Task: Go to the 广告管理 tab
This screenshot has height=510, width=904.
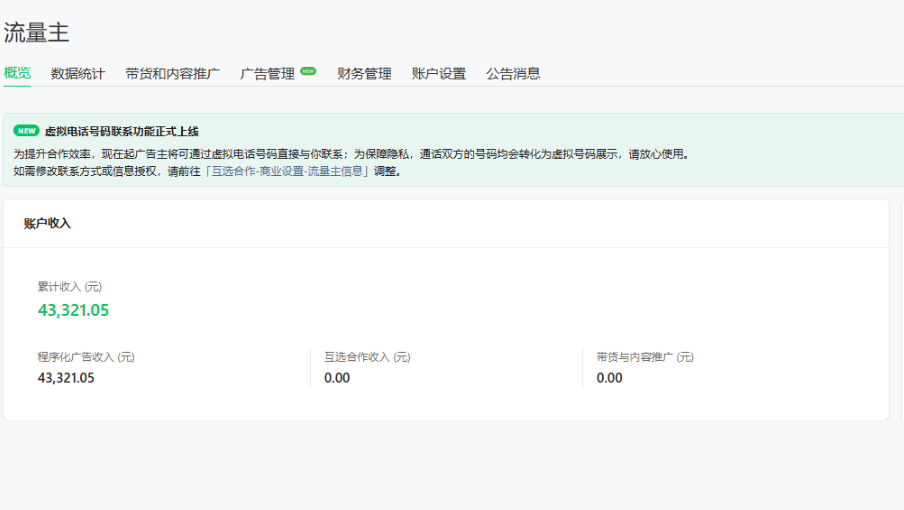Action: 267,73
